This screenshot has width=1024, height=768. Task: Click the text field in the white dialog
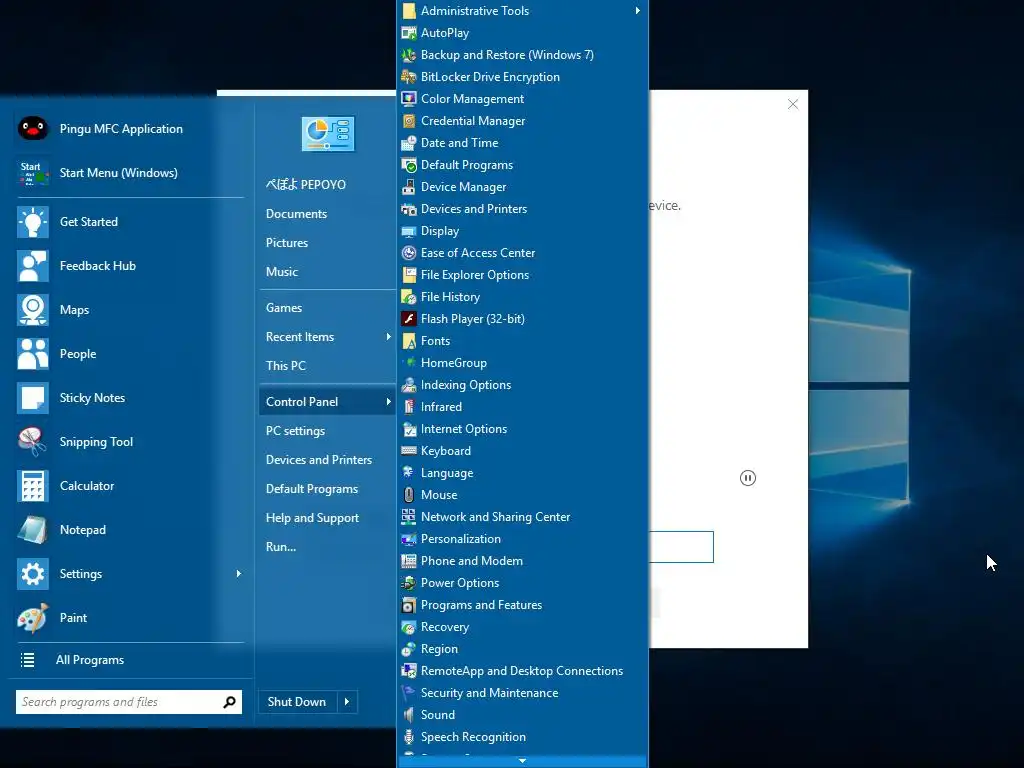tap(680, 547)
